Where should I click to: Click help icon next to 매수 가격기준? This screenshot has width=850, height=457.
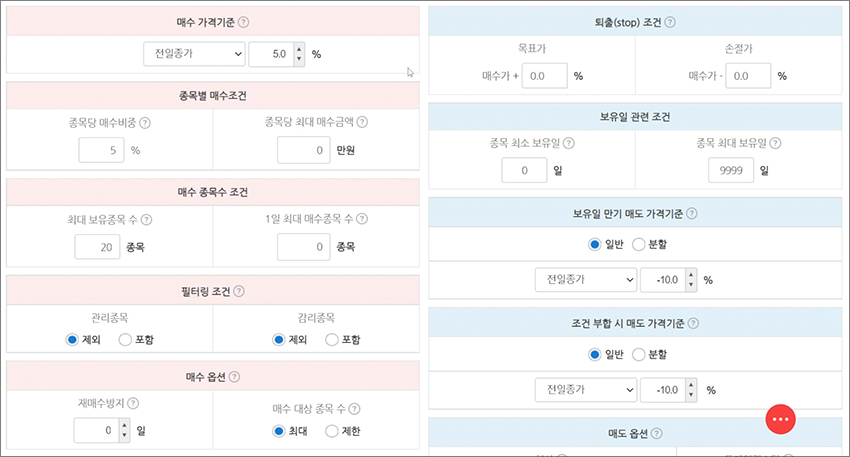click(243, 22)
